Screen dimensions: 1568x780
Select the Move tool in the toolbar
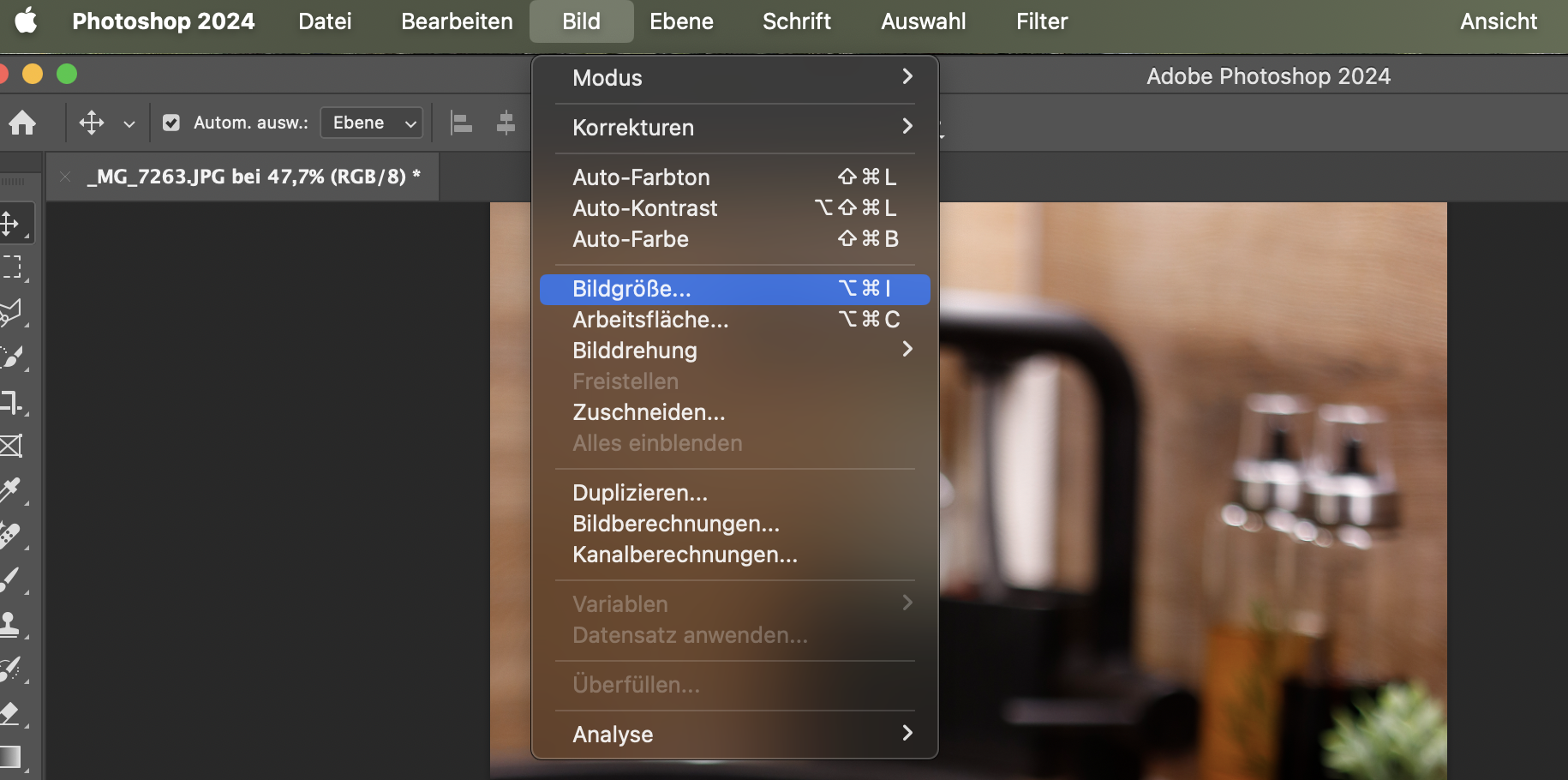click(12, 224)
